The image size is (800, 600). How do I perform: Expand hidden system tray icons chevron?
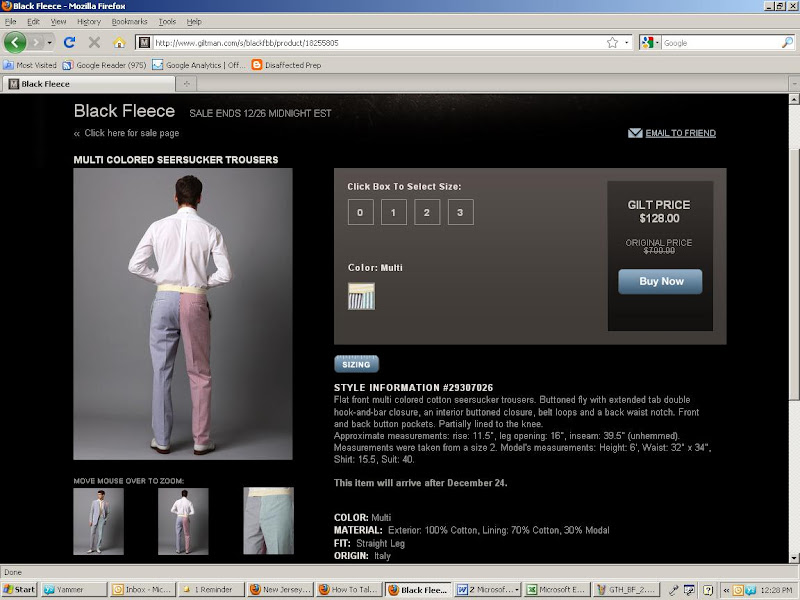click(726, 590)
